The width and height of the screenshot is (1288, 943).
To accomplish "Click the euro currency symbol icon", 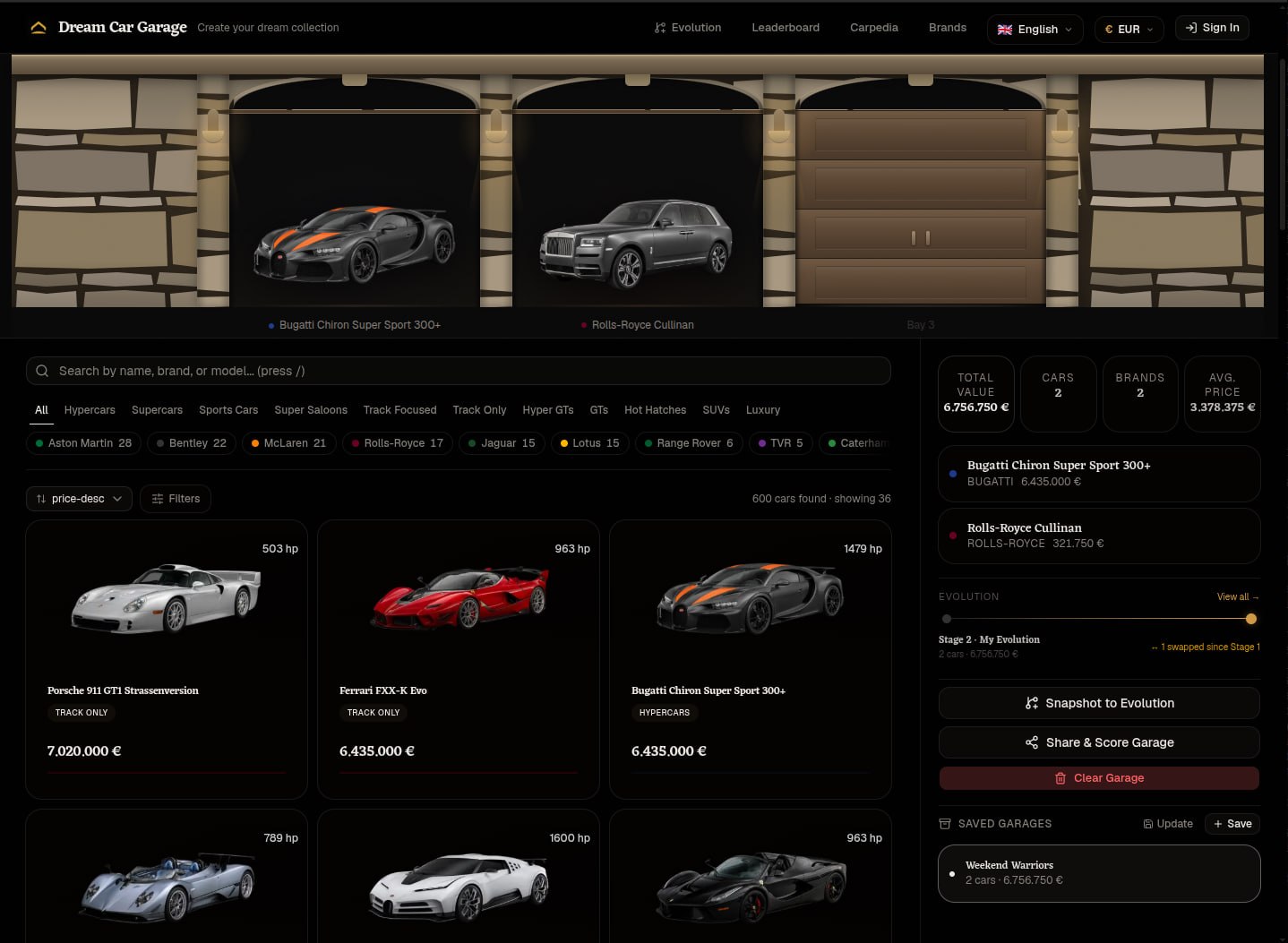I will tap(1109, 30).
